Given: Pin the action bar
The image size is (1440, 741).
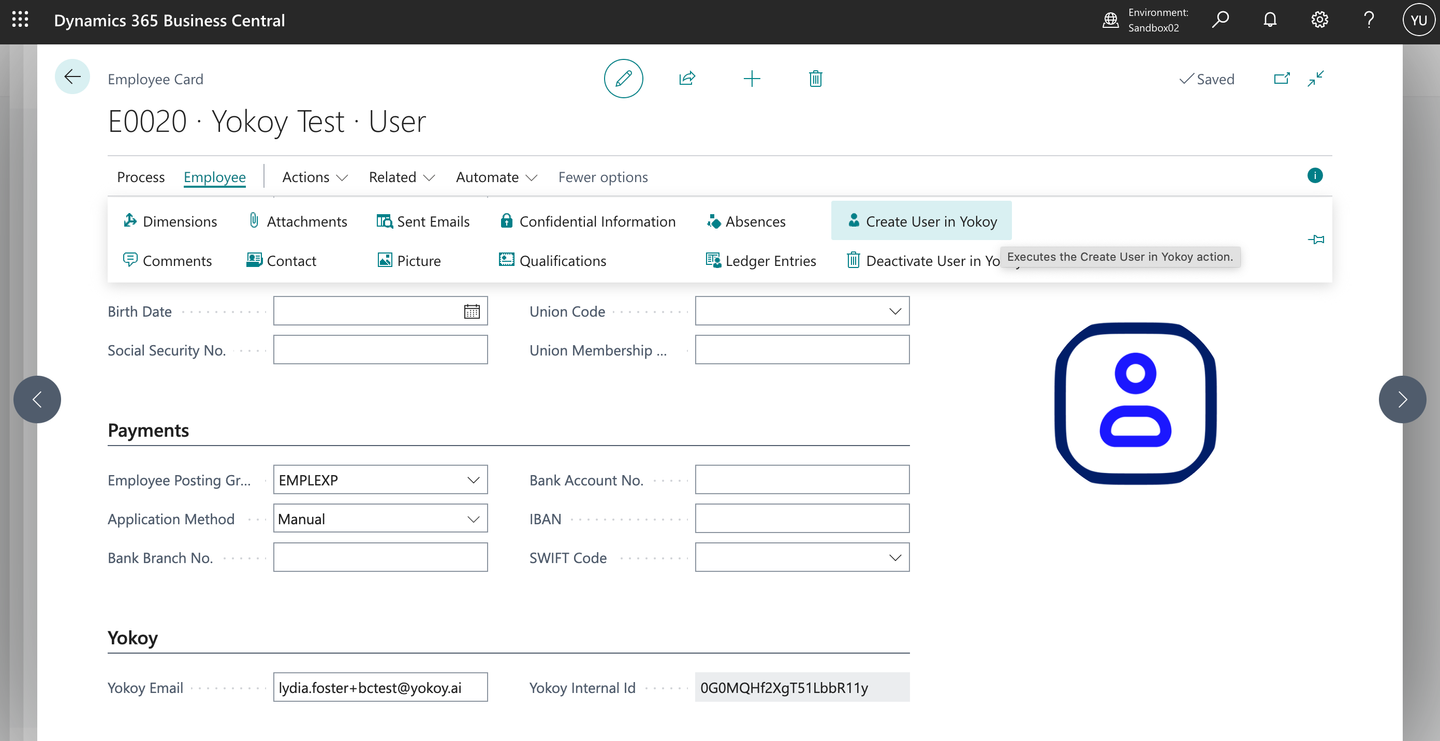Looking at the screenshot, I should click(1316, 240).
